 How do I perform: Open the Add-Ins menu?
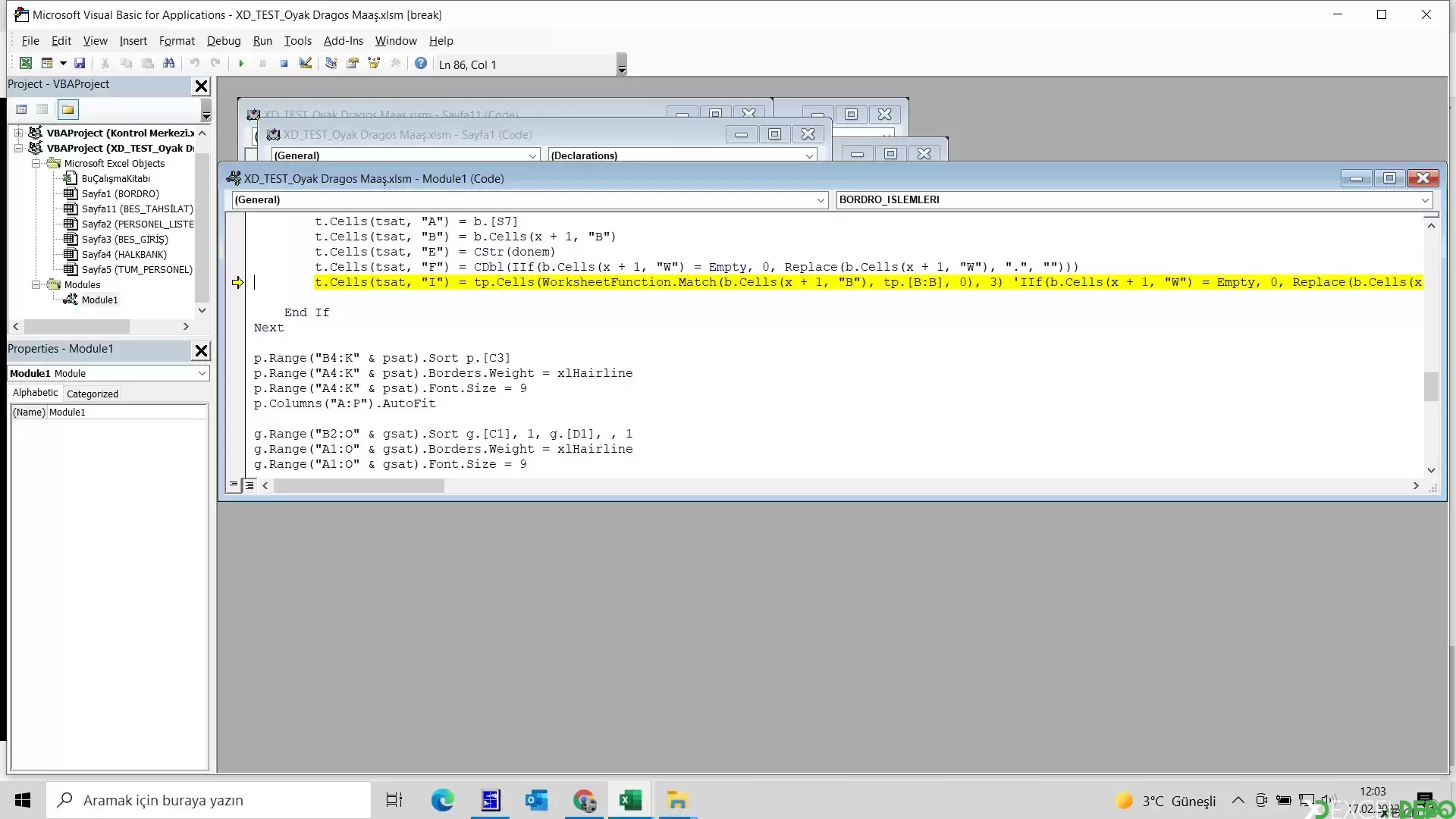(x=344, y=41)
